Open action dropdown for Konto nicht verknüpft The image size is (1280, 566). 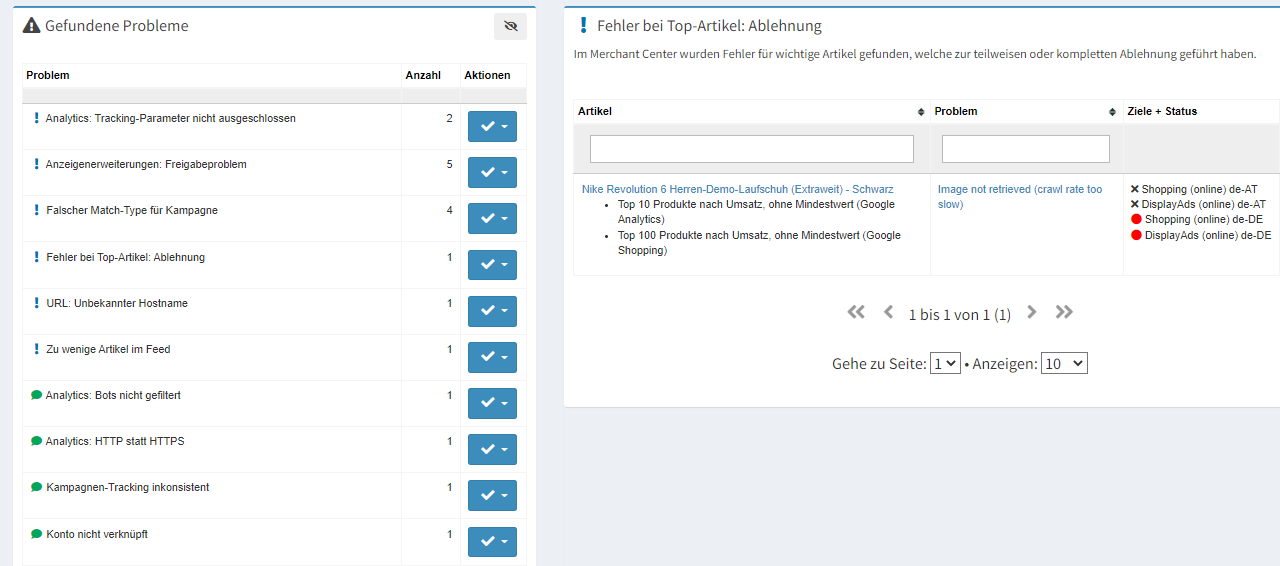click(x=492, y=542)
